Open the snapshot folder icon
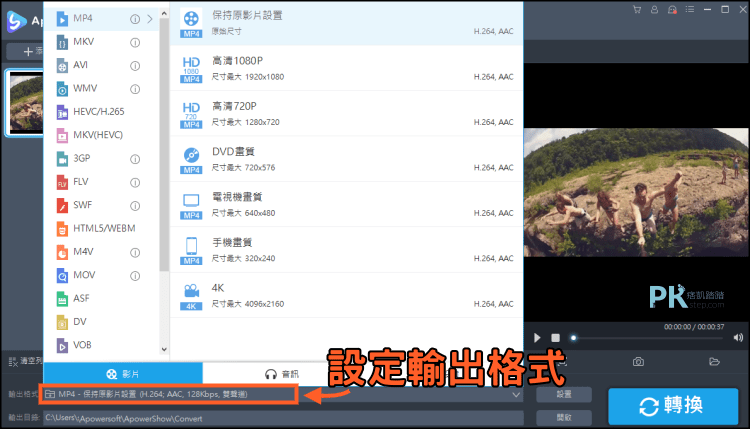 click(714, 362)
